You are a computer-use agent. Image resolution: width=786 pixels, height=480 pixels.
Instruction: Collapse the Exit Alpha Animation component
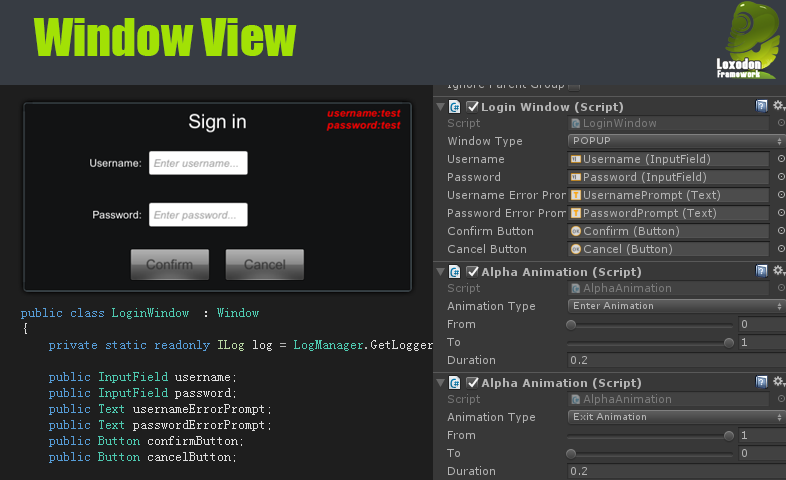[x=441, y=383]
